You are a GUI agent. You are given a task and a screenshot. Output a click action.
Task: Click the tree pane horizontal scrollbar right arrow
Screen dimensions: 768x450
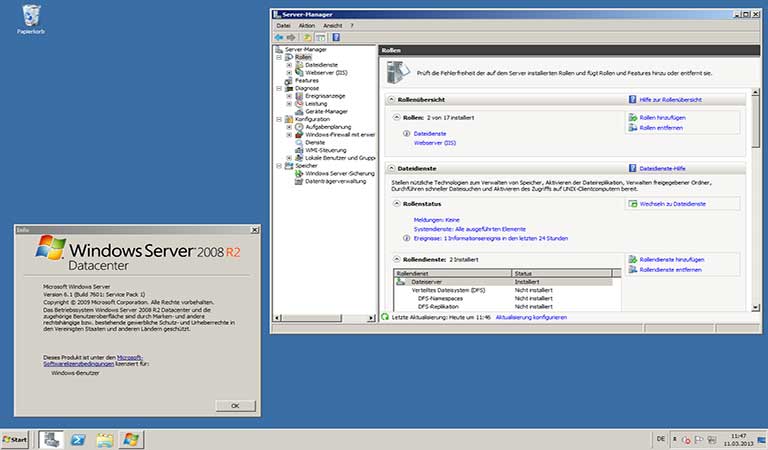click(371, 318)
